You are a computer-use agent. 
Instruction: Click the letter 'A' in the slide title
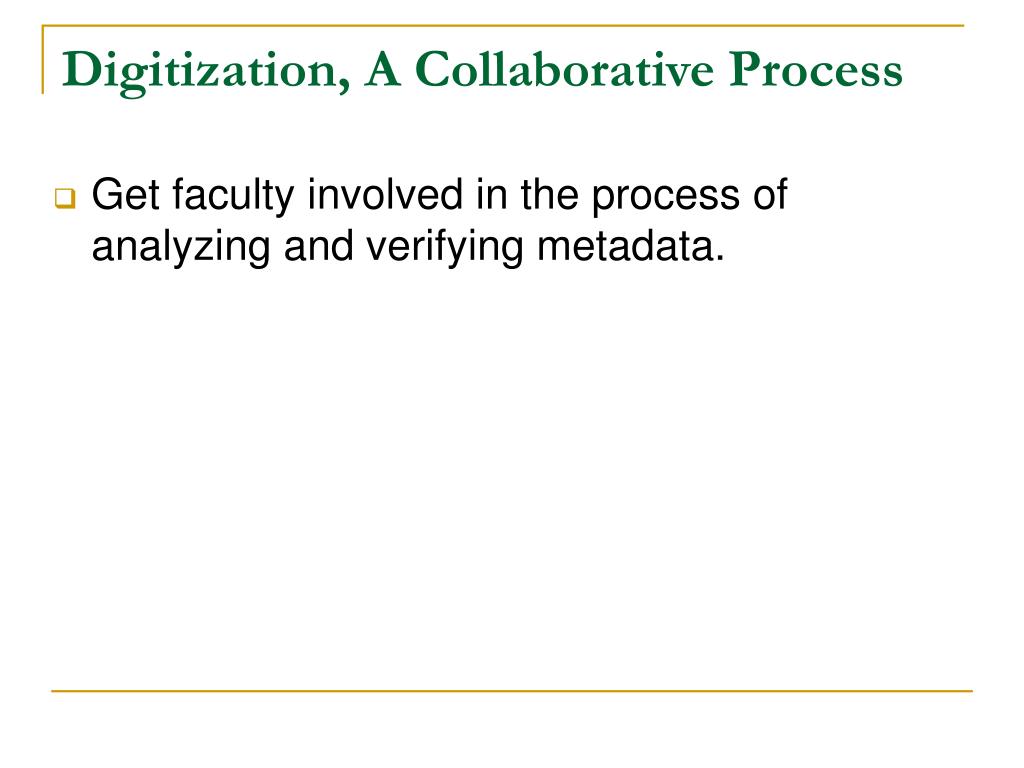[382, 69]
